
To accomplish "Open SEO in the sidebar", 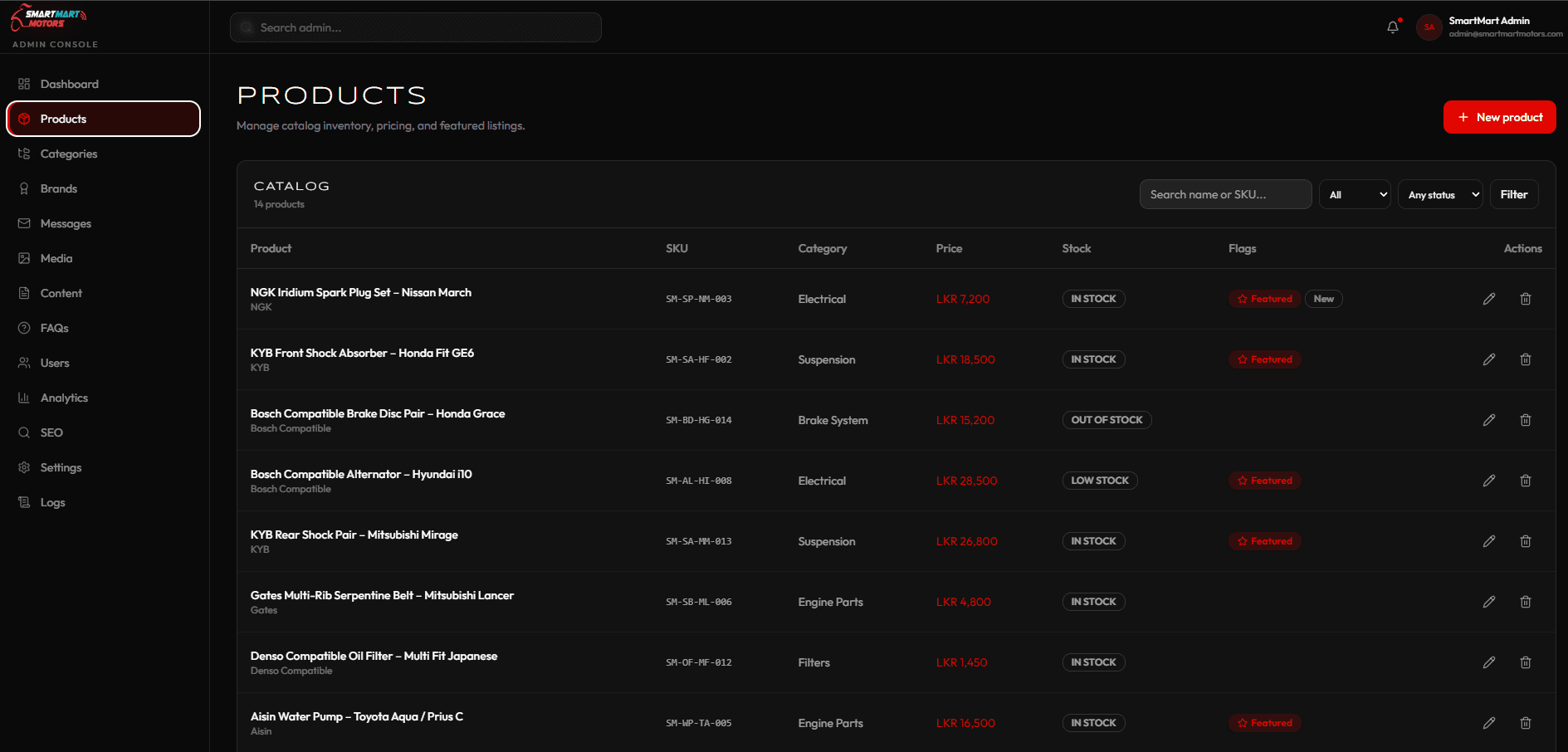I will click(x=104, y=432).
